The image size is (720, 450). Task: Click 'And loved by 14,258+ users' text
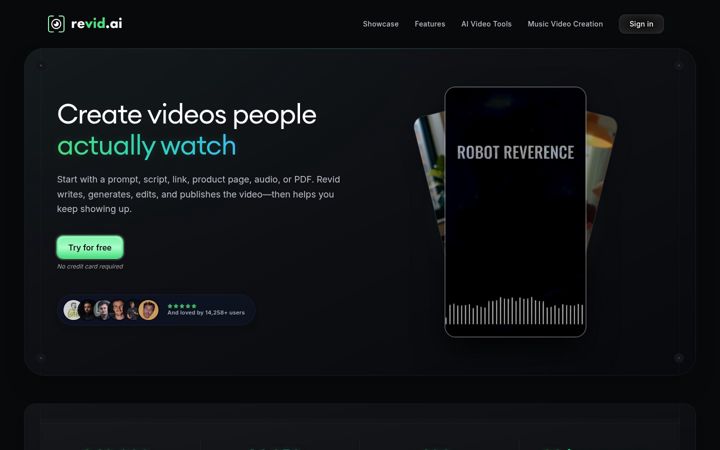(x=206, y=313)
